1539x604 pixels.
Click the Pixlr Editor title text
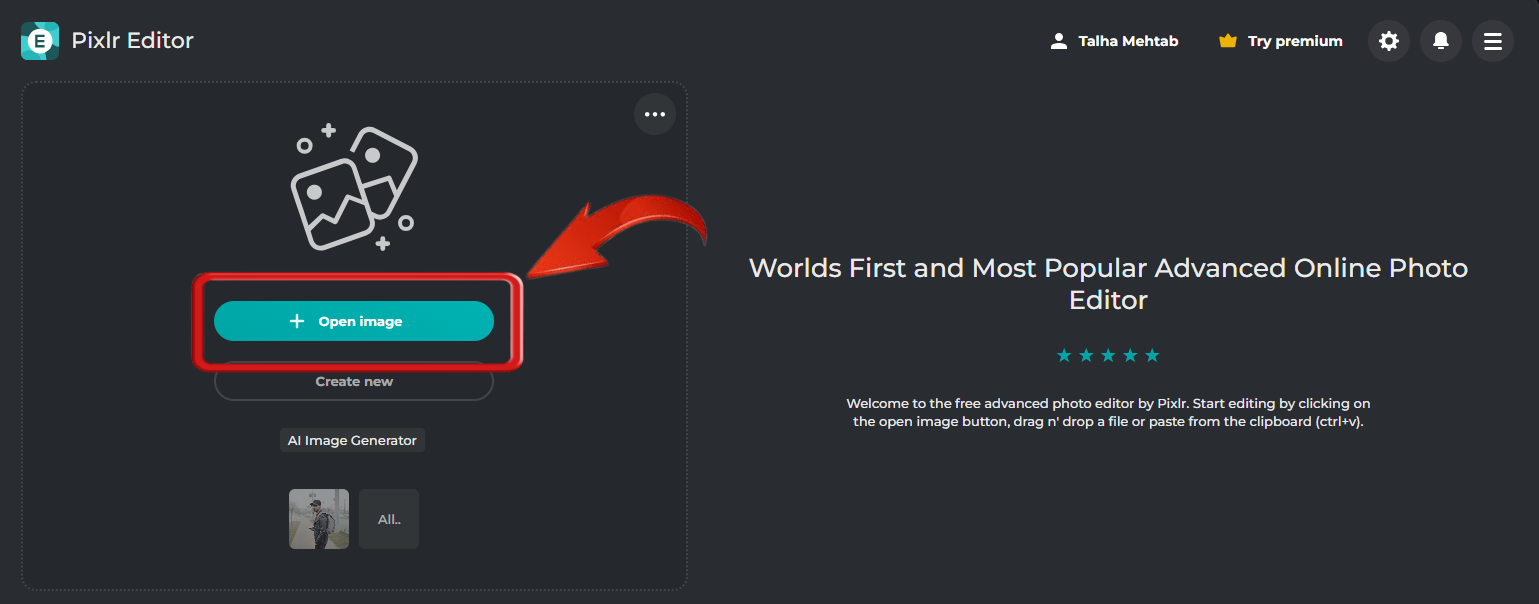point(133,41)
